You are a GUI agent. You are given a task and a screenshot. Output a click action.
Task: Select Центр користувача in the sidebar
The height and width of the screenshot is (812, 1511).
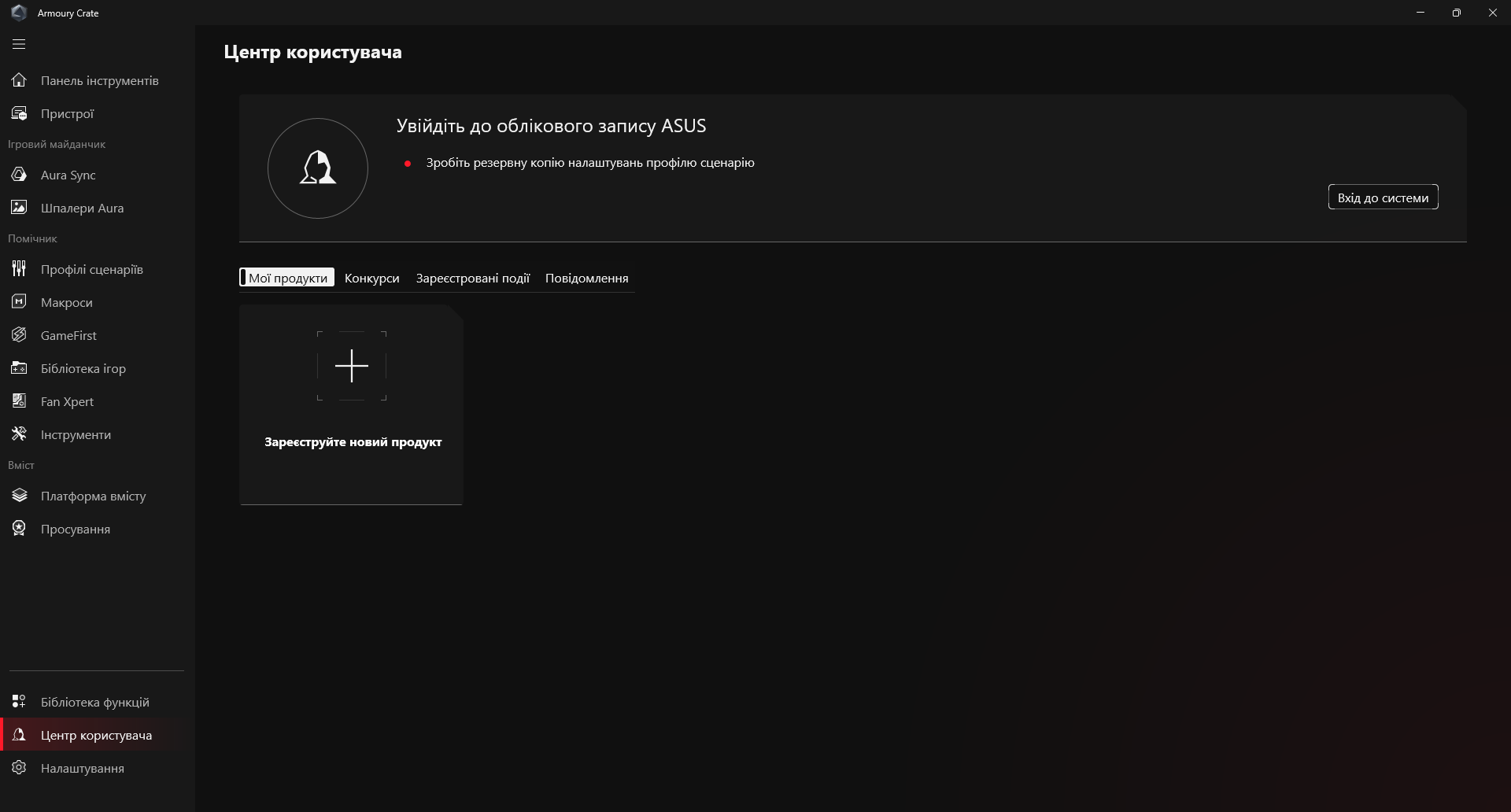(x=98, y=735)
